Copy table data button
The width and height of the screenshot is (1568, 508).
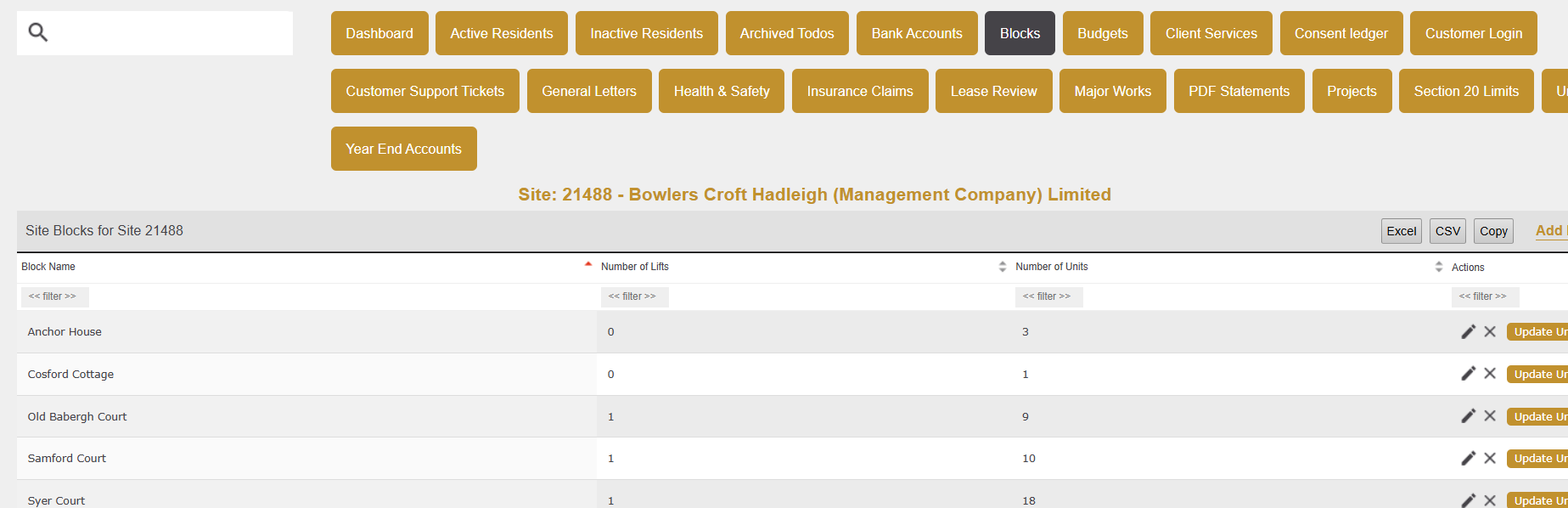pos(1494,231)
